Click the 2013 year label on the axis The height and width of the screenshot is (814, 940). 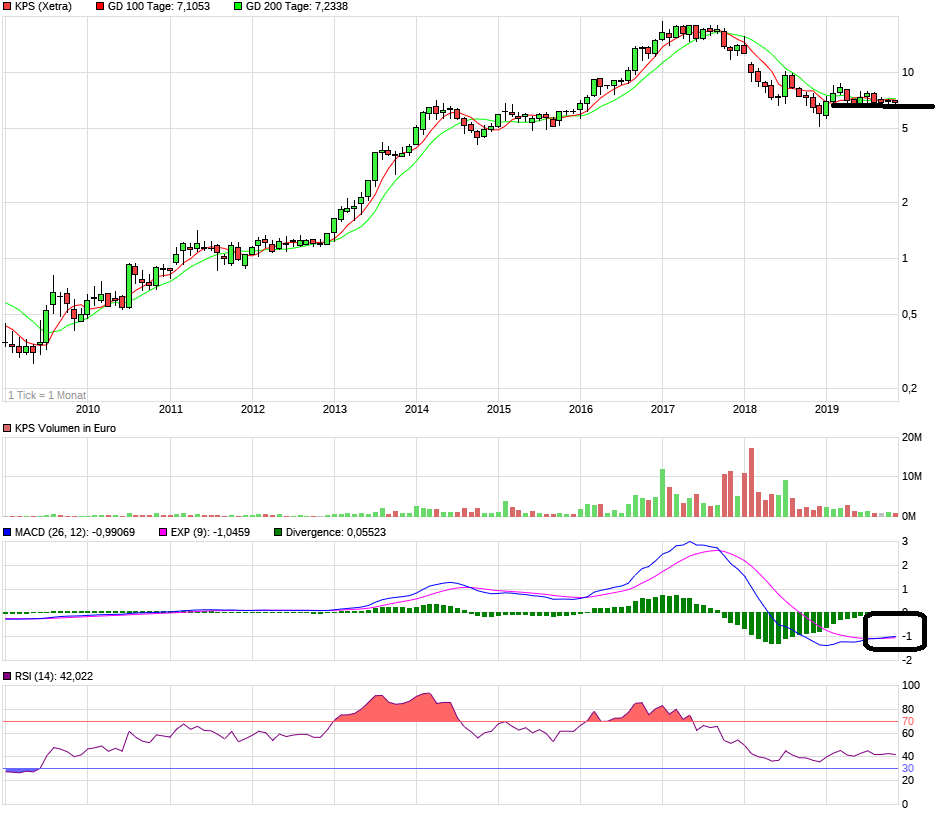335,409
